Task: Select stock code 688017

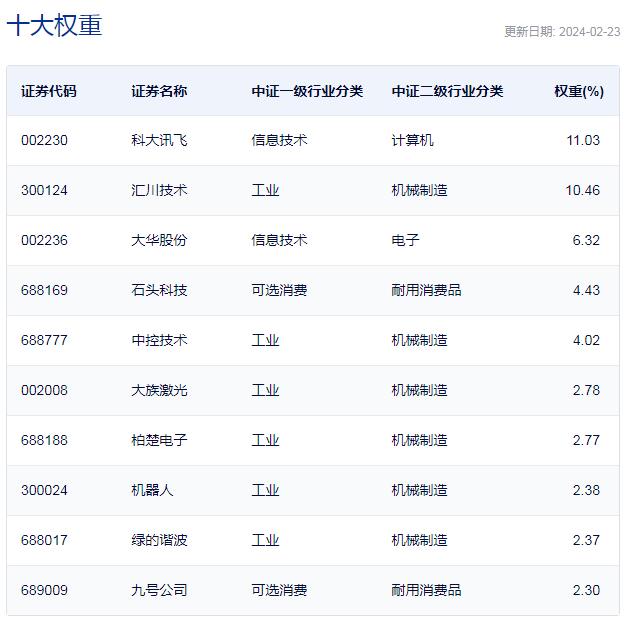Action: (x=44, y=540)
